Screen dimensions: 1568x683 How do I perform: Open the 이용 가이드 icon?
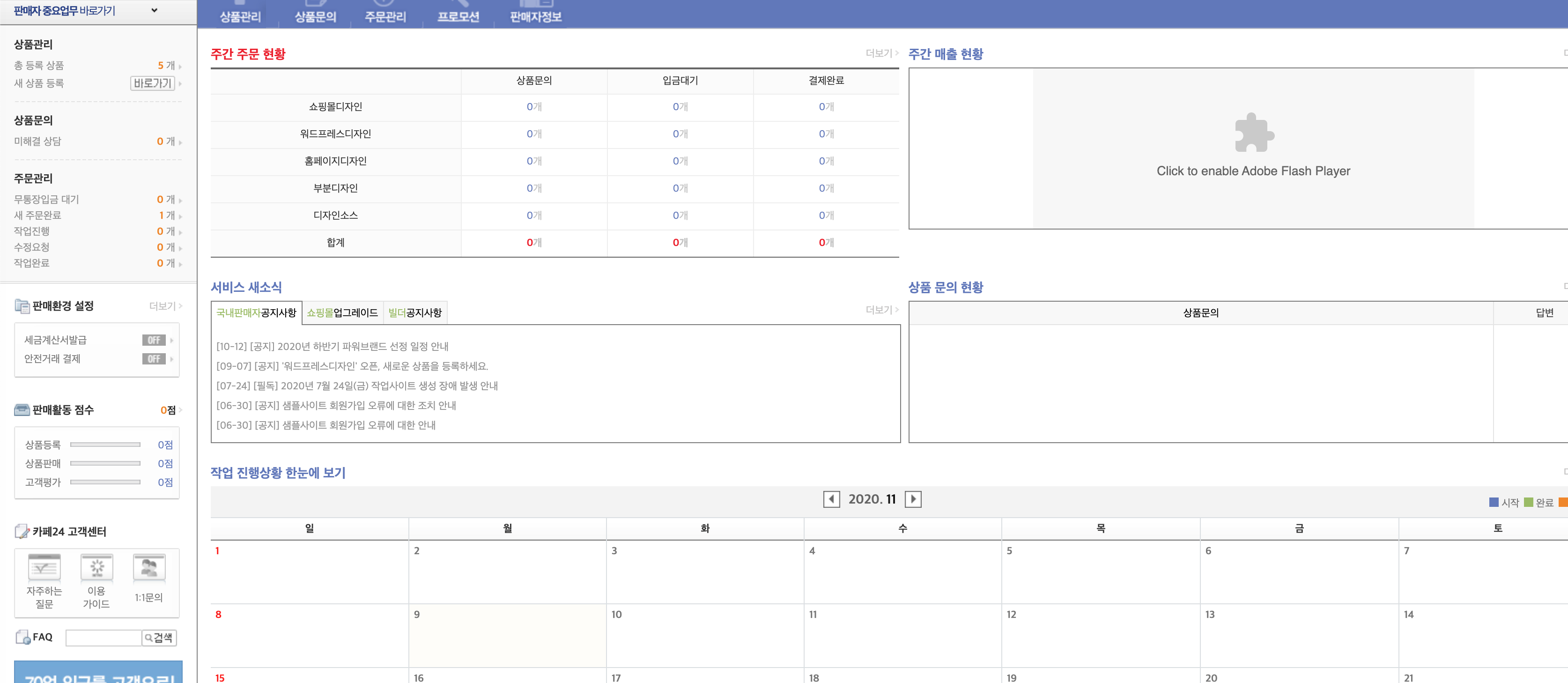pos(97,567)
